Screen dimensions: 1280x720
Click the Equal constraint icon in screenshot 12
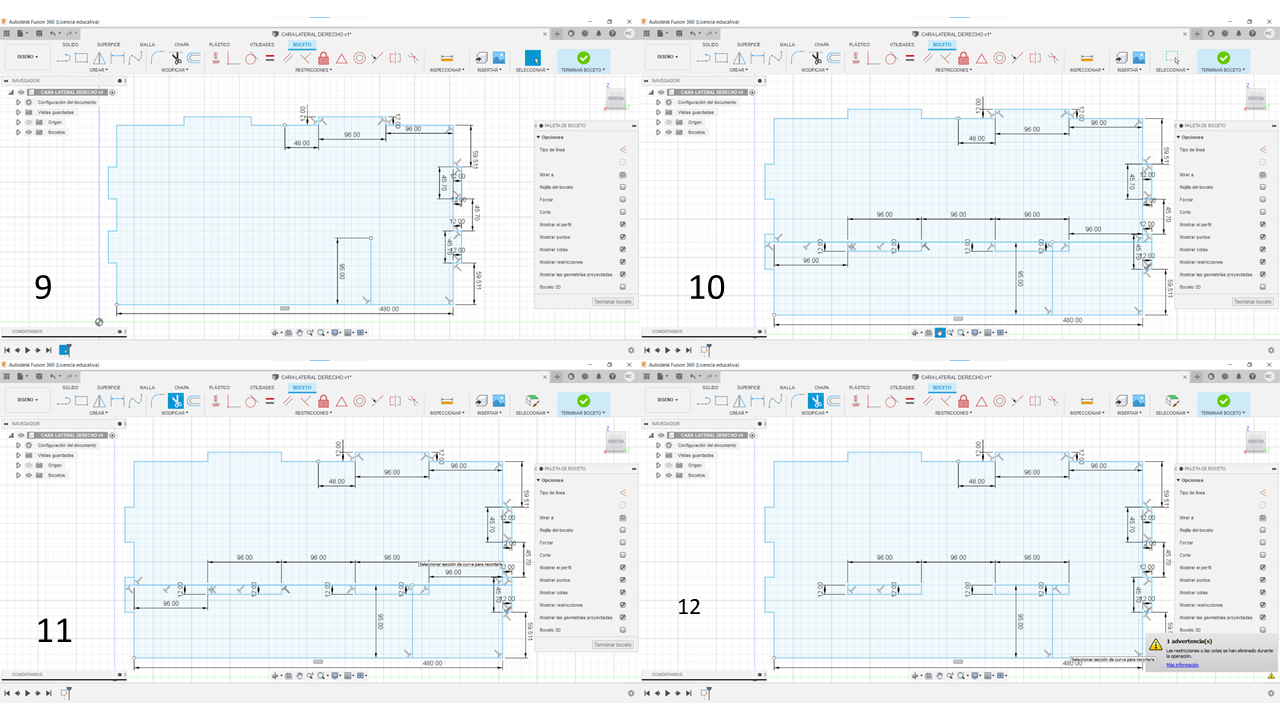pos(909,402)
